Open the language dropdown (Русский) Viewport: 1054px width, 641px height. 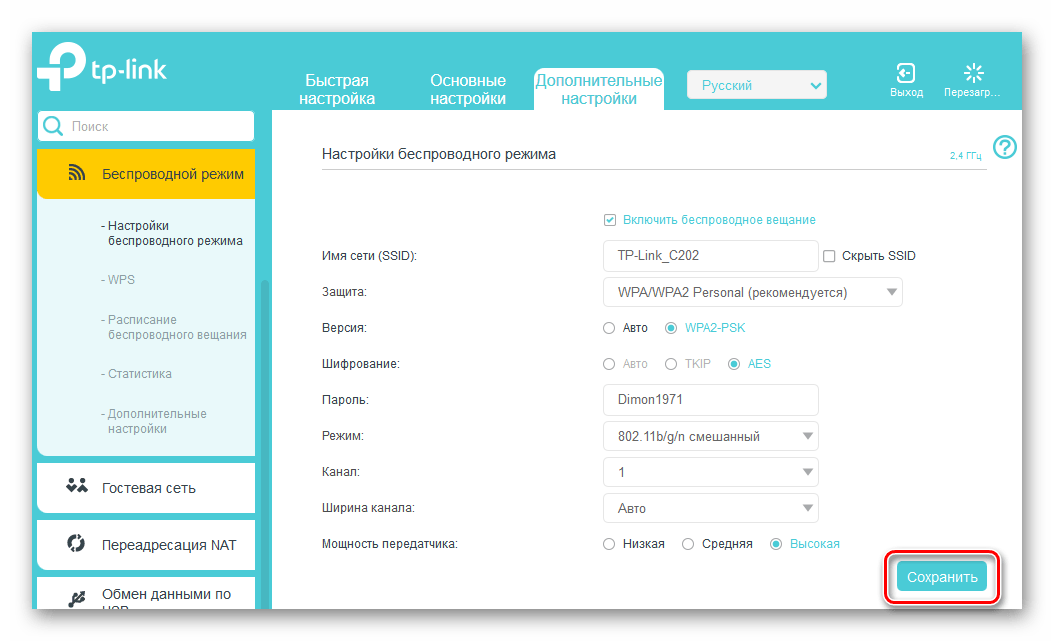point(756,86)
